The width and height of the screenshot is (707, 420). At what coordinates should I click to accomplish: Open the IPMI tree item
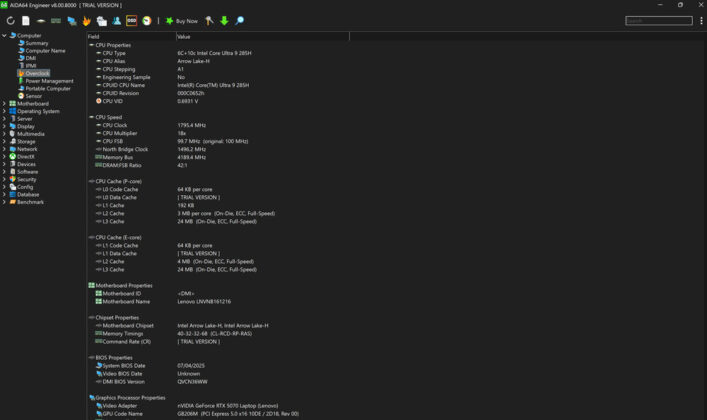click(x=27, y=66)
